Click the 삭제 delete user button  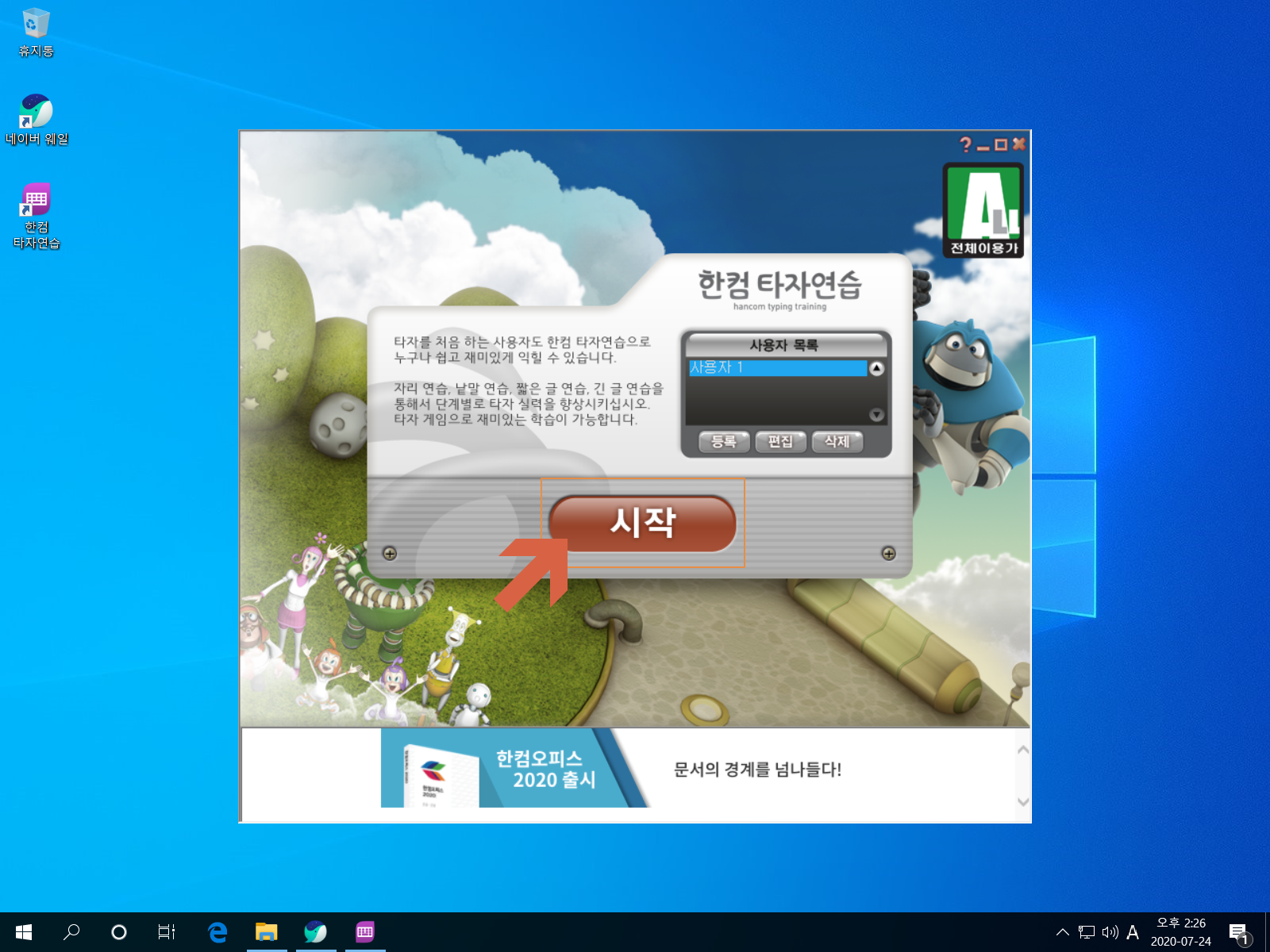pyautogui.click(x=837, y=441)
